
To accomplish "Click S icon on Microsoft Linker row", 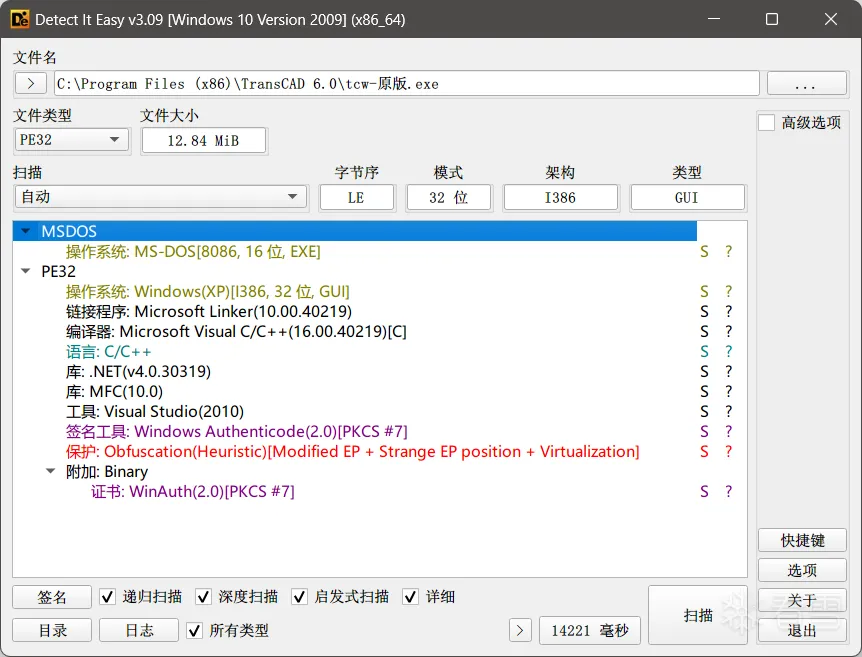I will point(704,311).
